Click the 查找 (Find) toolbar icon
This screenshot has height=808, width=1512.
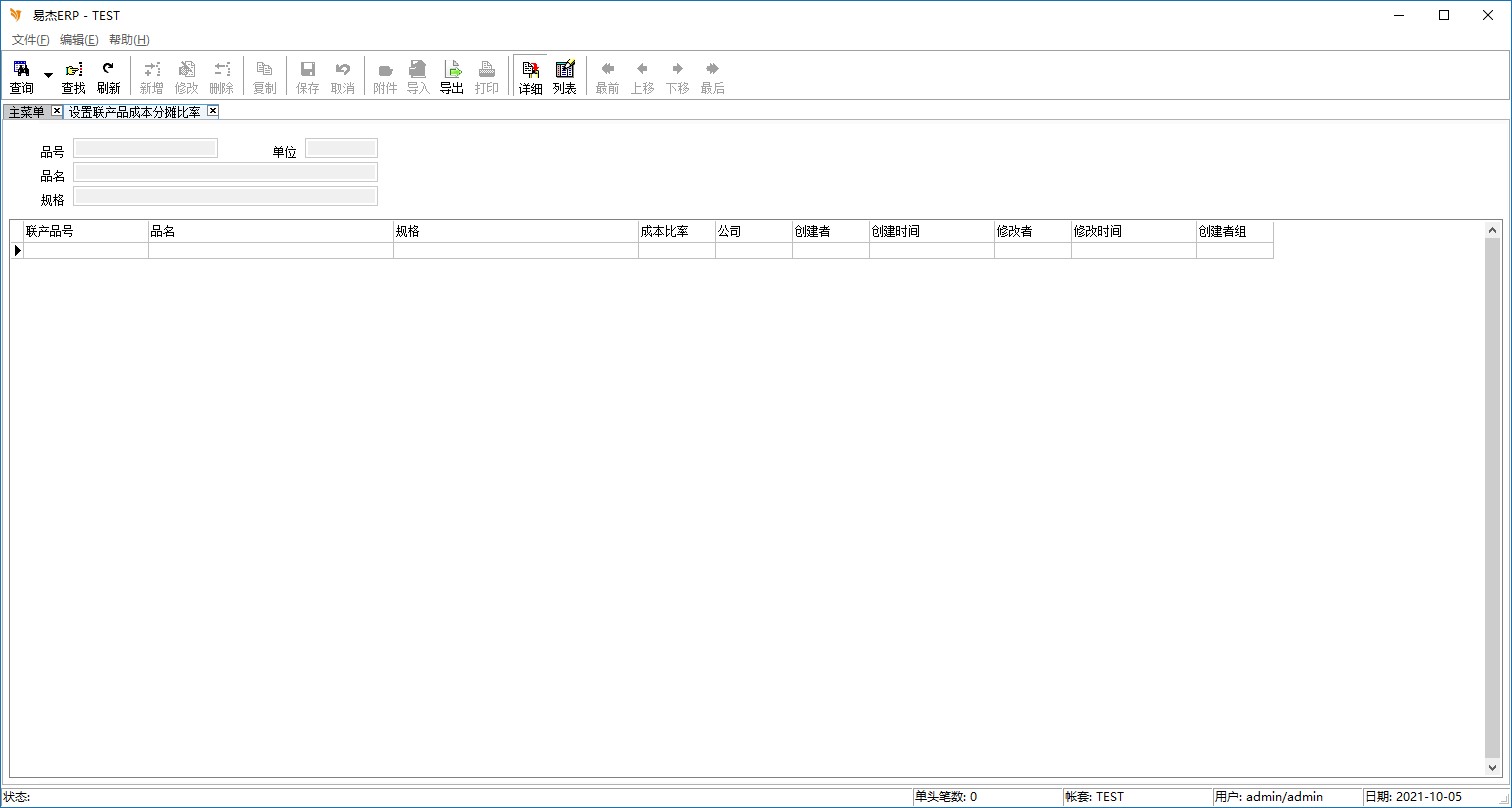click(74, 77)
